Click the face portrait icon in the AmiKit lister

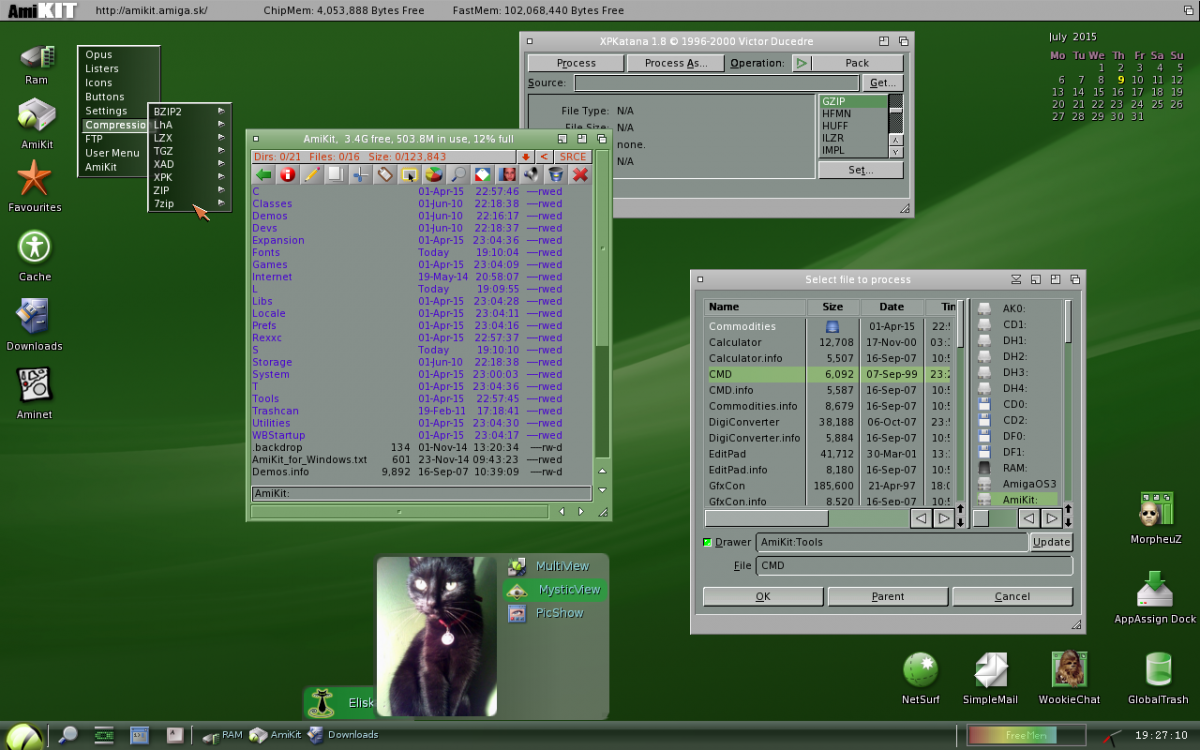[506, 175]
